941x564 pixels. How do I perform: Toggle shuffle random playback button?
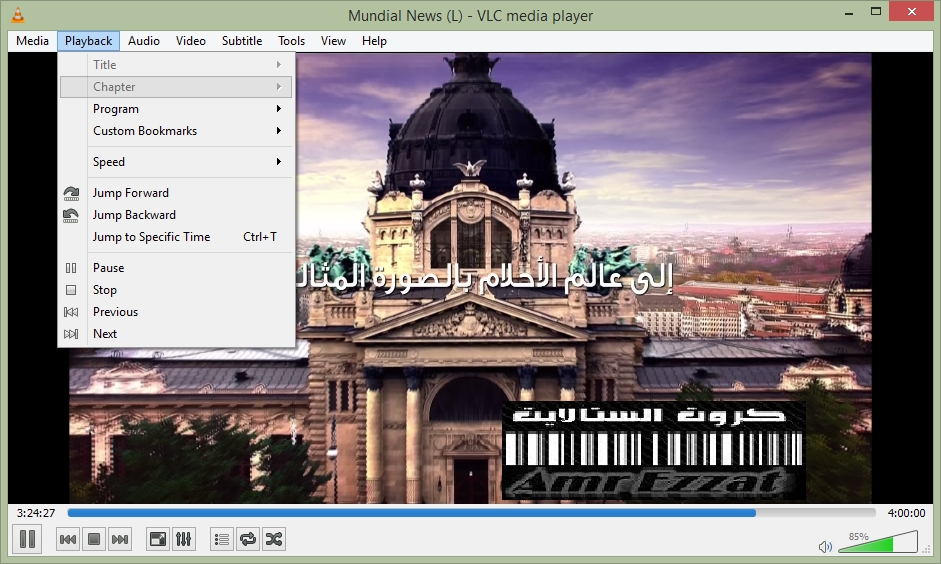point(274,540)
